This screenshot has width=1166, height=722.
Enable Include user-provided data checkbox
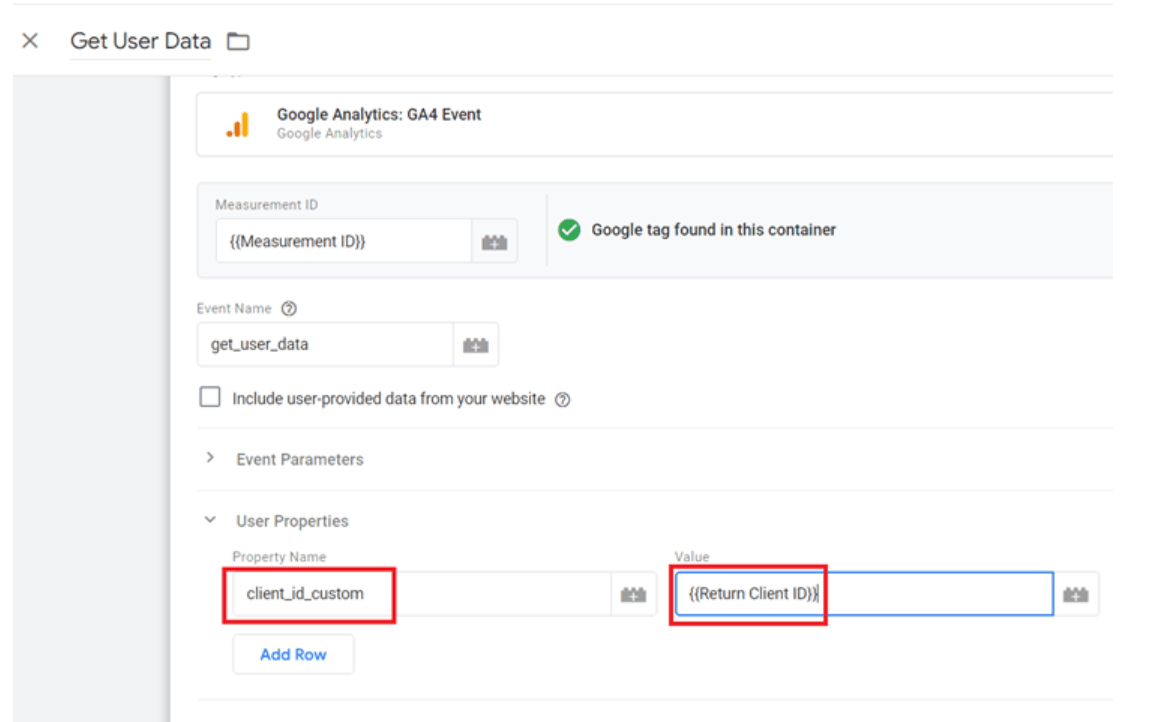click(x=210, y=397)
